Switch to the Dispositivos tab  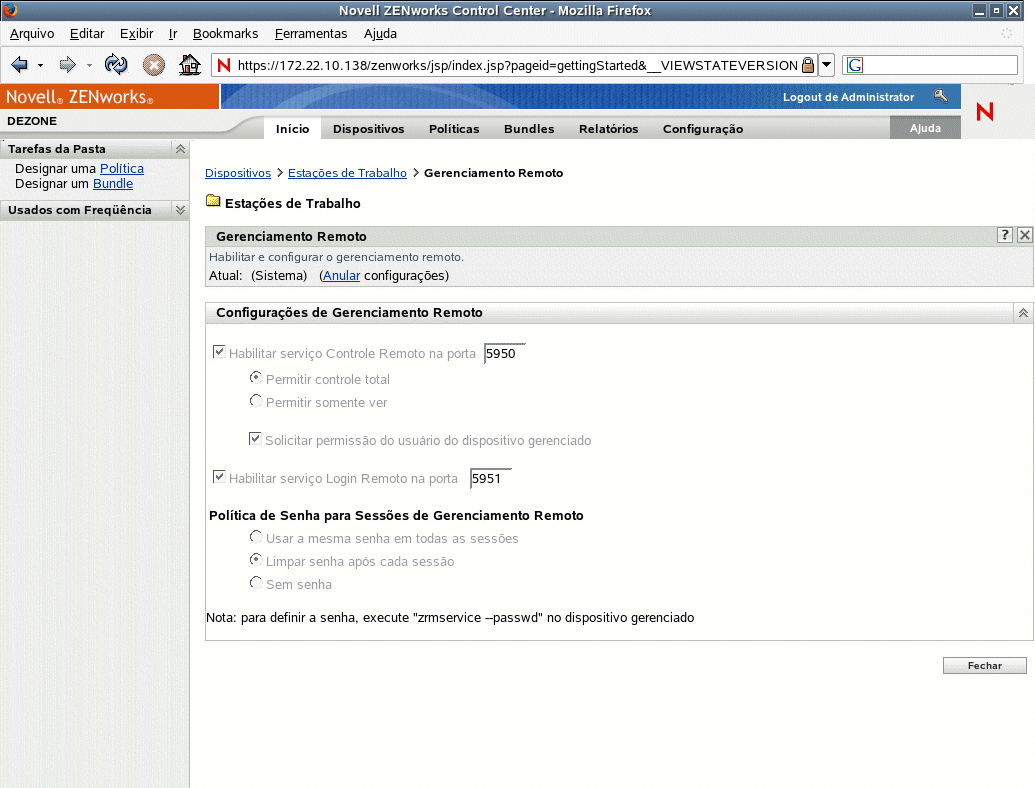(x=368, y=129)
